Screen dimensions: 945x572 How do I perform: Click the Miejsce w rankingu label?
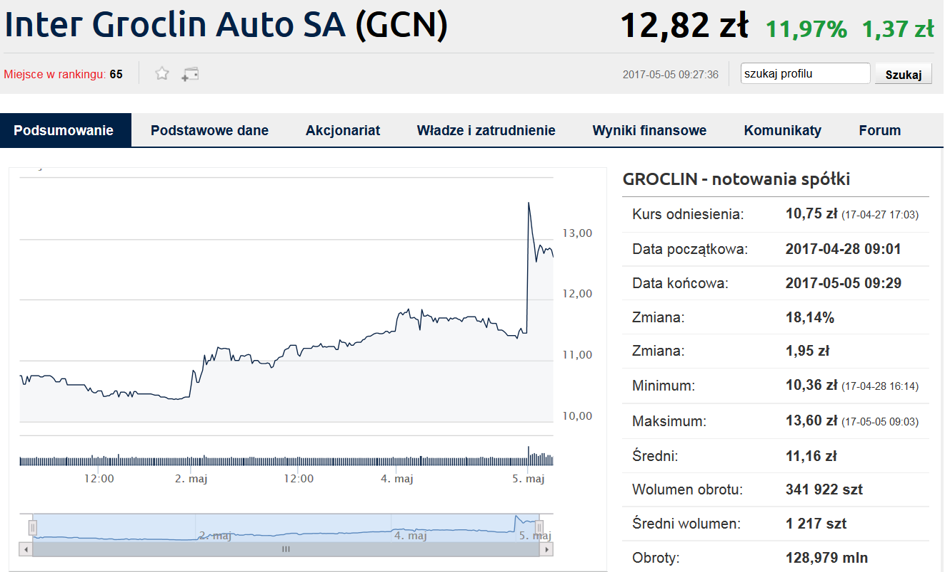click(x=54, y=74)
